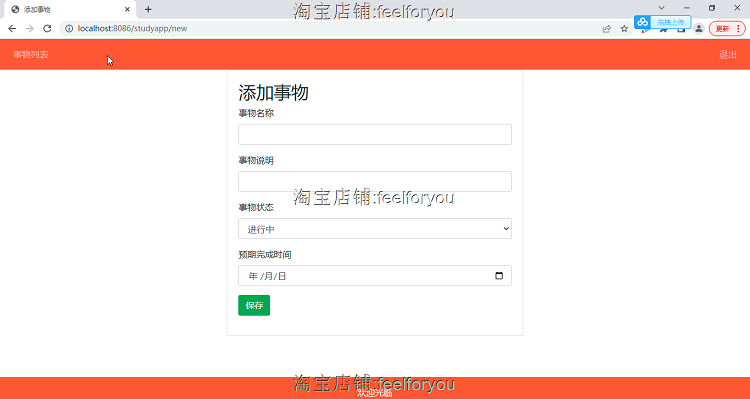Click the 事物说明 label
The height and width of the screenshot is (399, 750).
point(256,161)
